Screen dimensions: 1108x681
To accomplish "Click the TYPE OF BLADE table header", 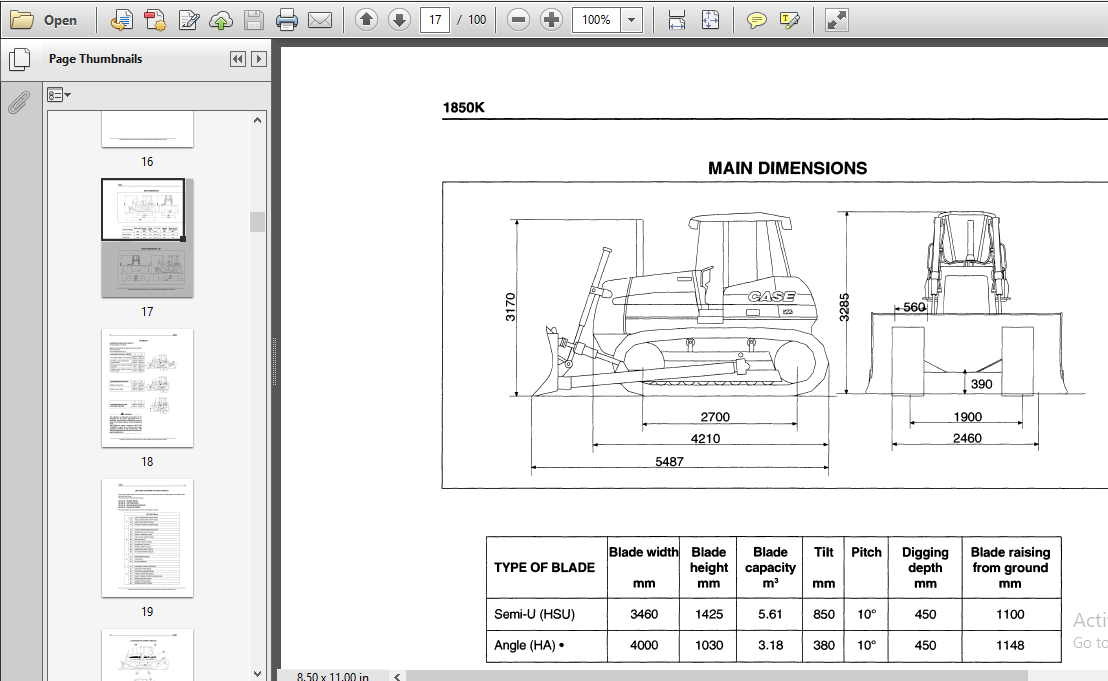I will click(x=544, y=567).
